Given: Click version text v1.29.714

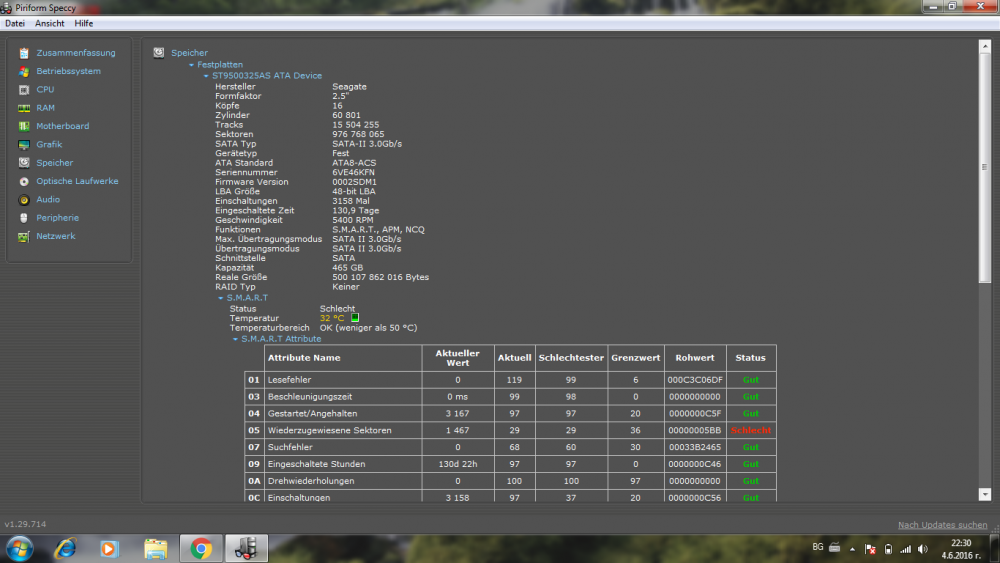Looking at the screenshot, I should [x=26, y=524].
